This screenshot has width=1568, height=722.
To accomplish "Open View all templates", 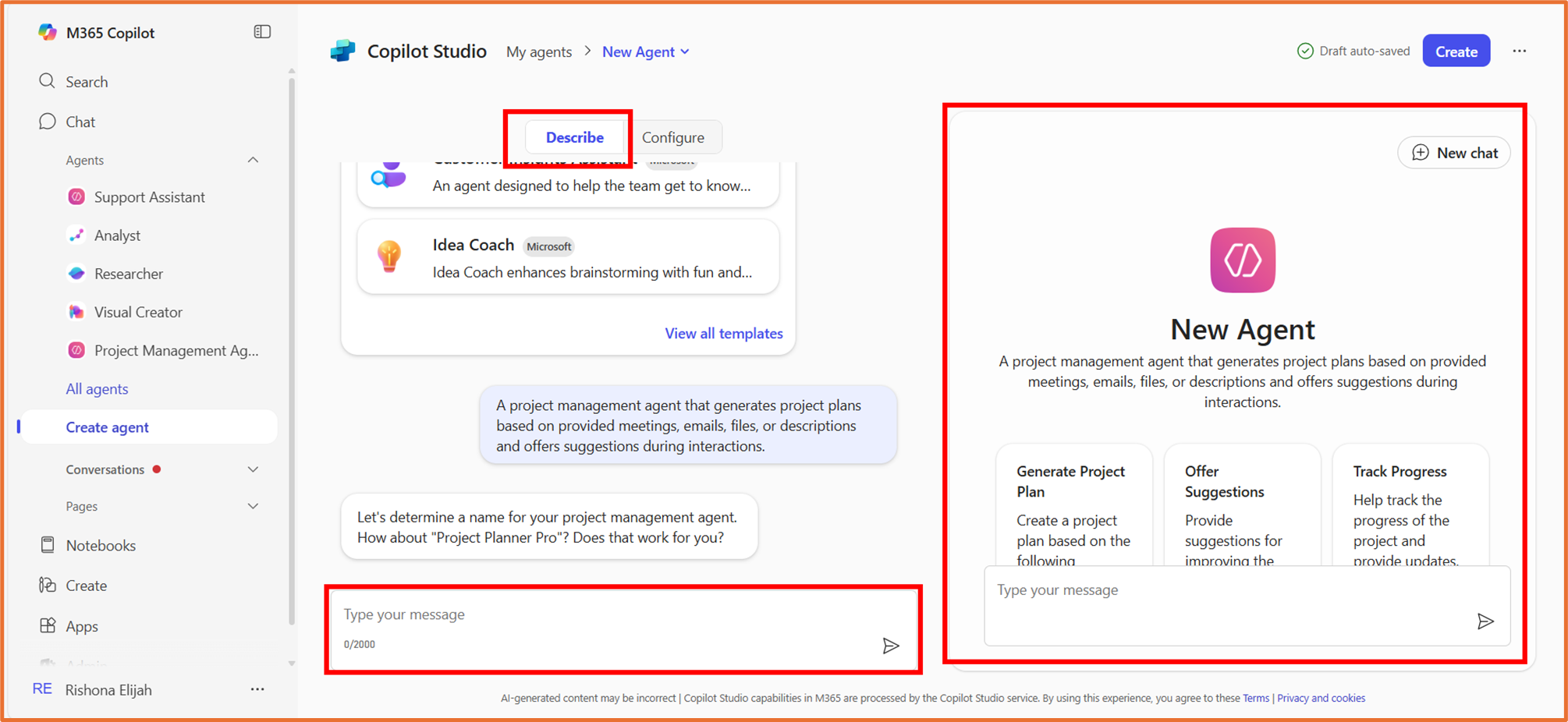I will (x=724, y=333).
